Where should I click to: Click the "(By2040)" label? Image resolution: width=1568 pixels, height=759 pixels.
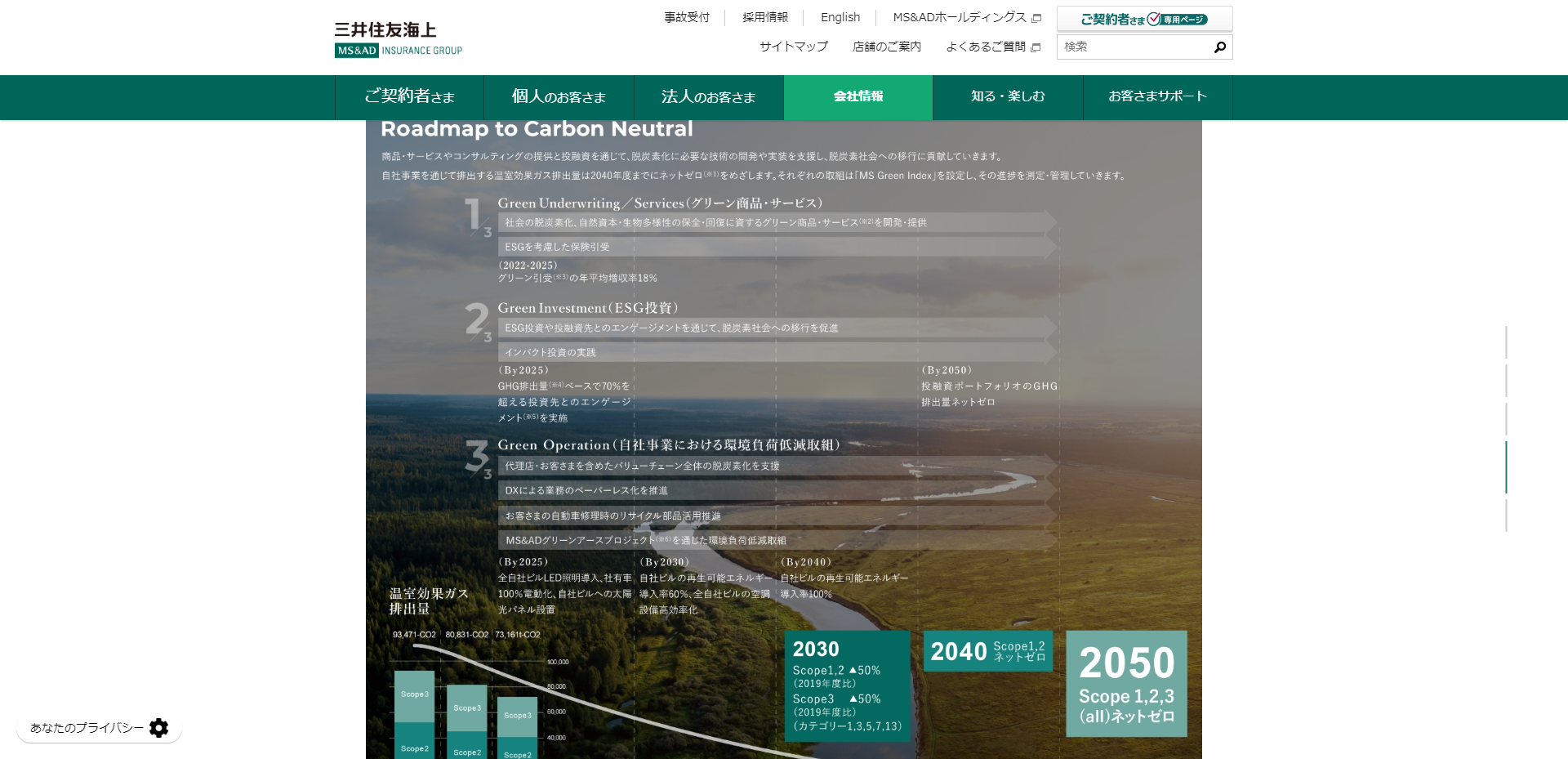806,562
